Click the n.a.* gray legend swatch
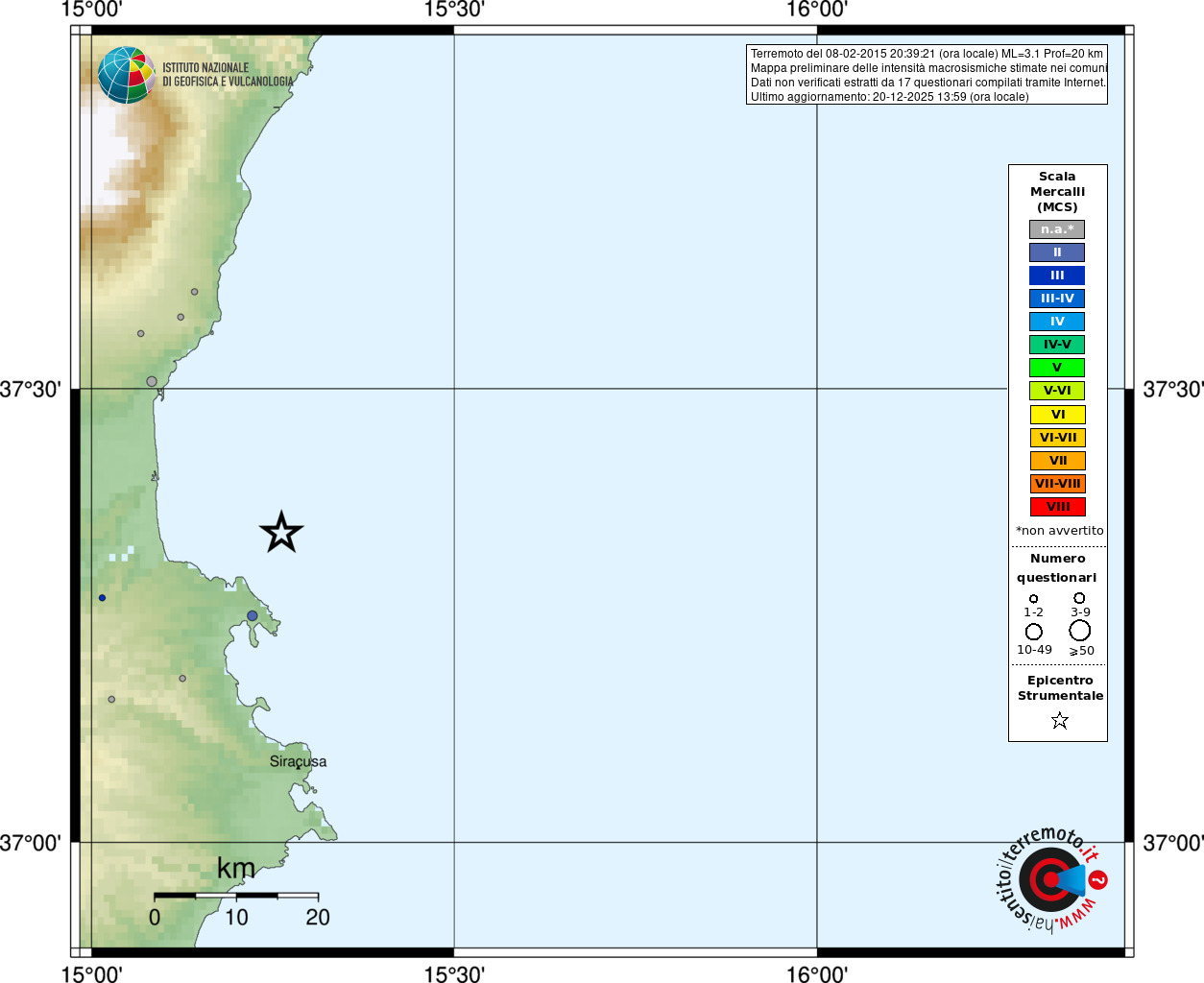The height and width of the screenshot is (983, 1204). pos(1057,229)
